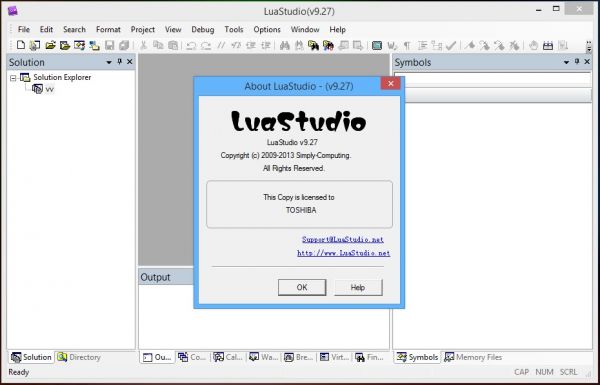Open the Solution panel dropdown arrow
Screen dimensions: 600x385
pos(109,62)
